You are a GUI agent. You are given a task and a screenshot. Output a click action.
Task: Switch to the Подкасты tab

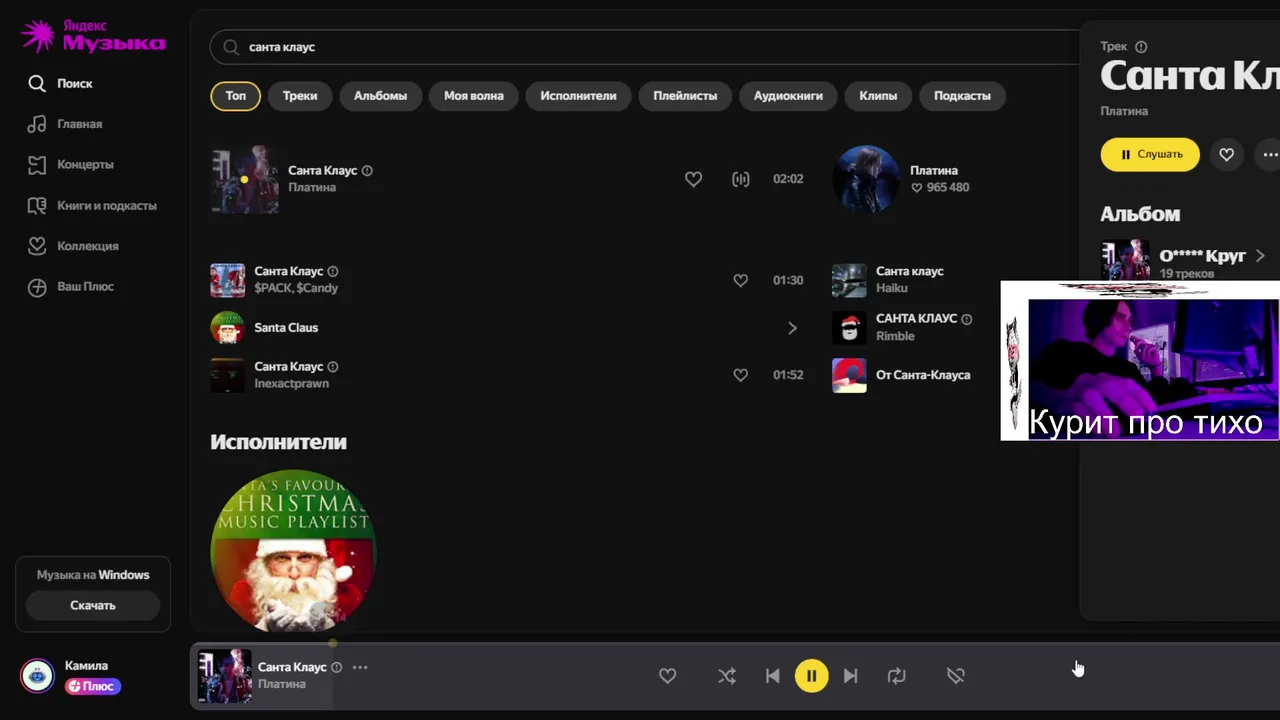962,96
